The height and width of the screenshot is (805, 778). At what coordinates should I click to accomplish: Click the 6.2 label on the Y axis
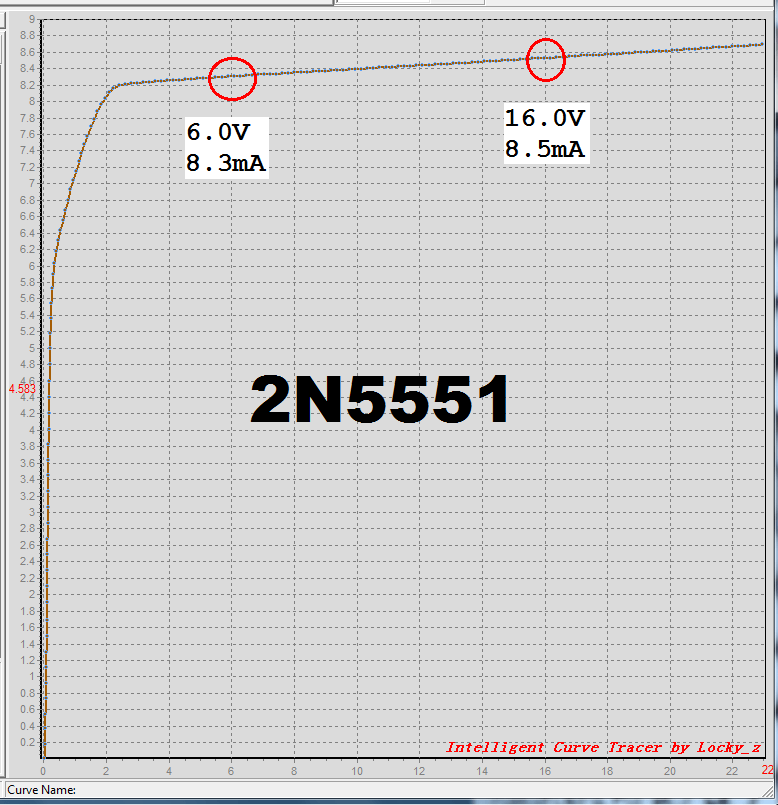[x=28, y=249]
